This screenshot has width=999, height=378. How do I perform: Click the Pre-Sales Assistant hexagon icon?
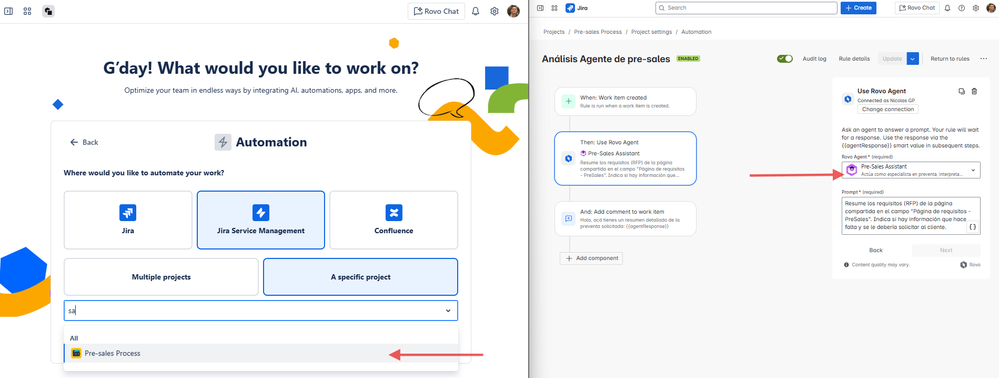852,170
